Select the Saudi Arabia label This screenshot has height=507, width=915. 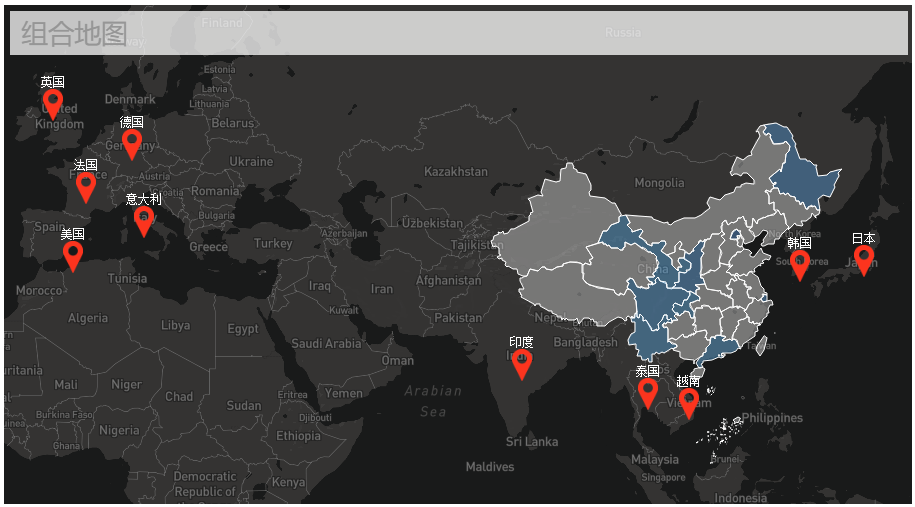tap(326, 344)
